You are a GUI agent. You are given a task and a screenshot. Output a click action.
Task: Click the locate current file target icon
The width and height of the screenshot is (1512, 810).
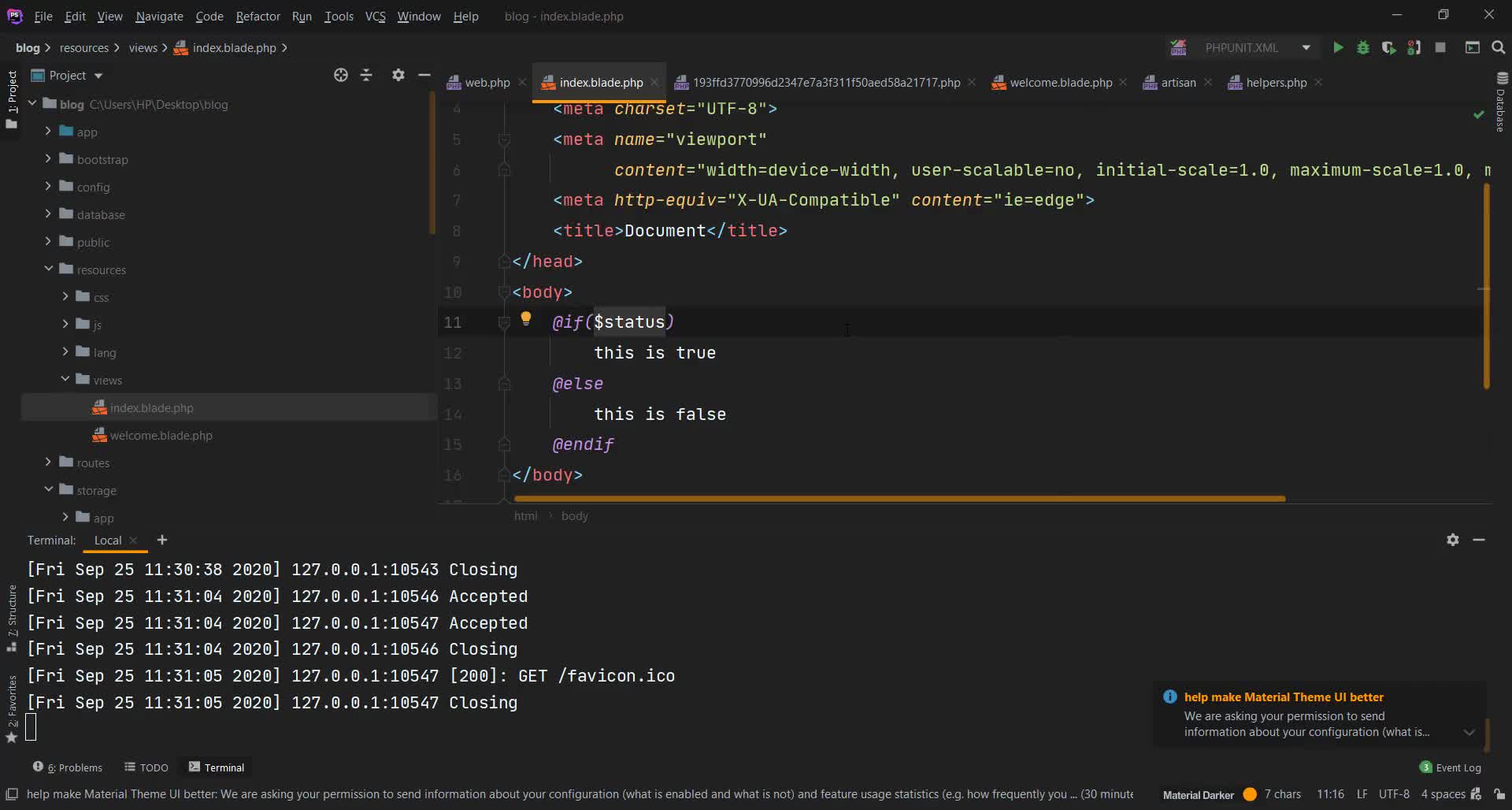click(x=340, y=75)
